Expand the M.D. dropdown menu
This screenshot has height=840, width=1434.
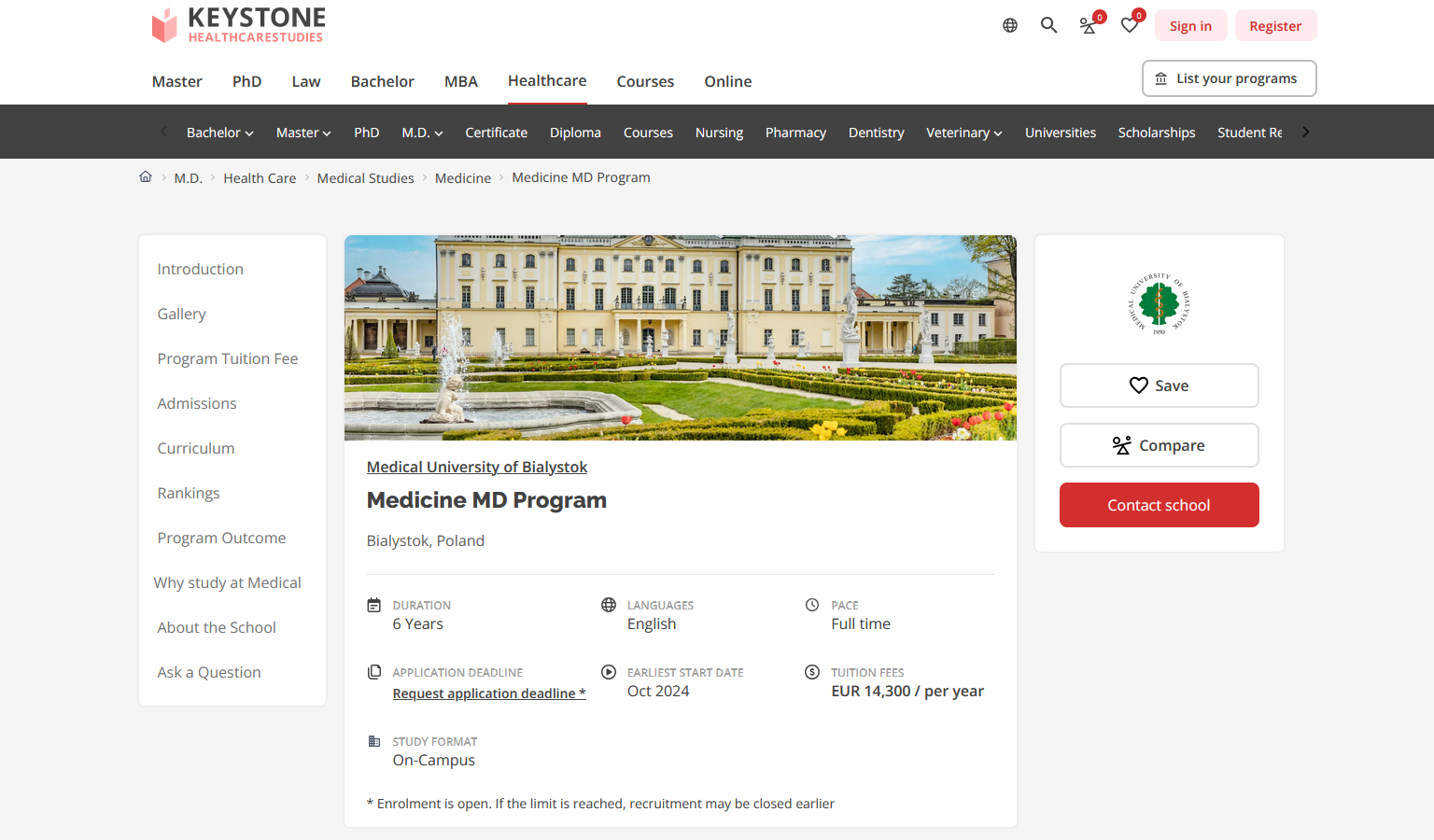pyautogui.click(x=422, y=133)
